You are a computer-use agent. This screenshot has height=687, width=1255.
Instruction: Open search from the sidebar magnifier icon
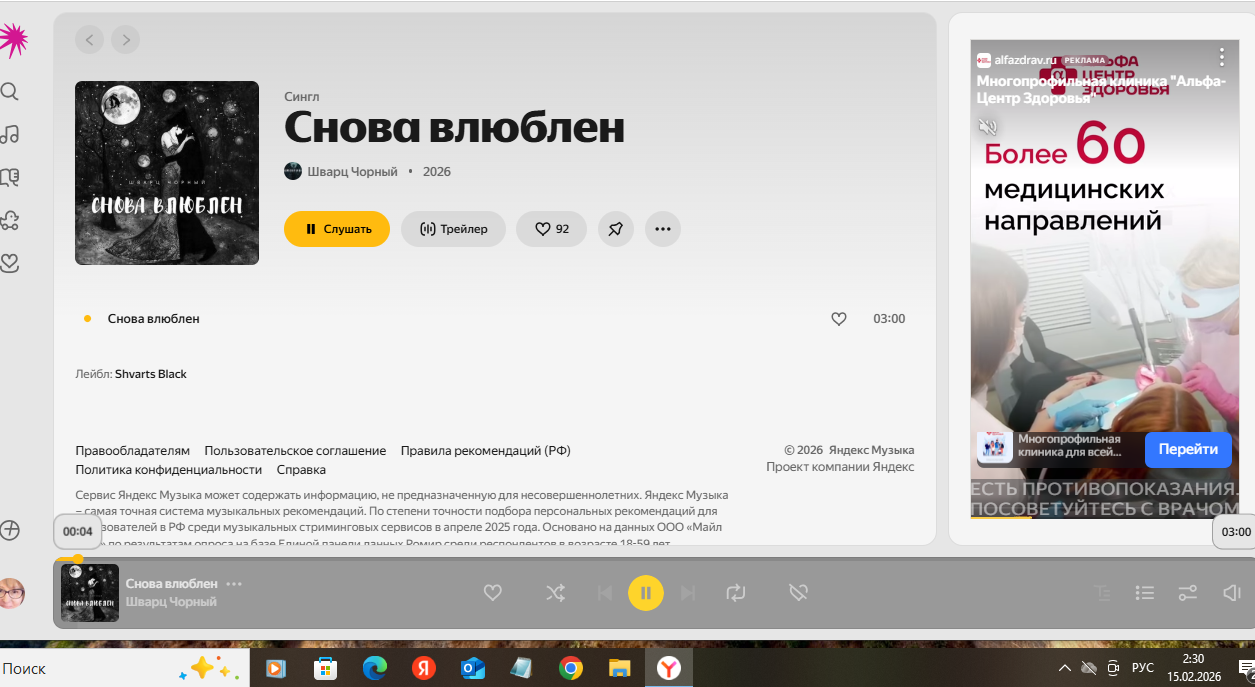(10, 92)
